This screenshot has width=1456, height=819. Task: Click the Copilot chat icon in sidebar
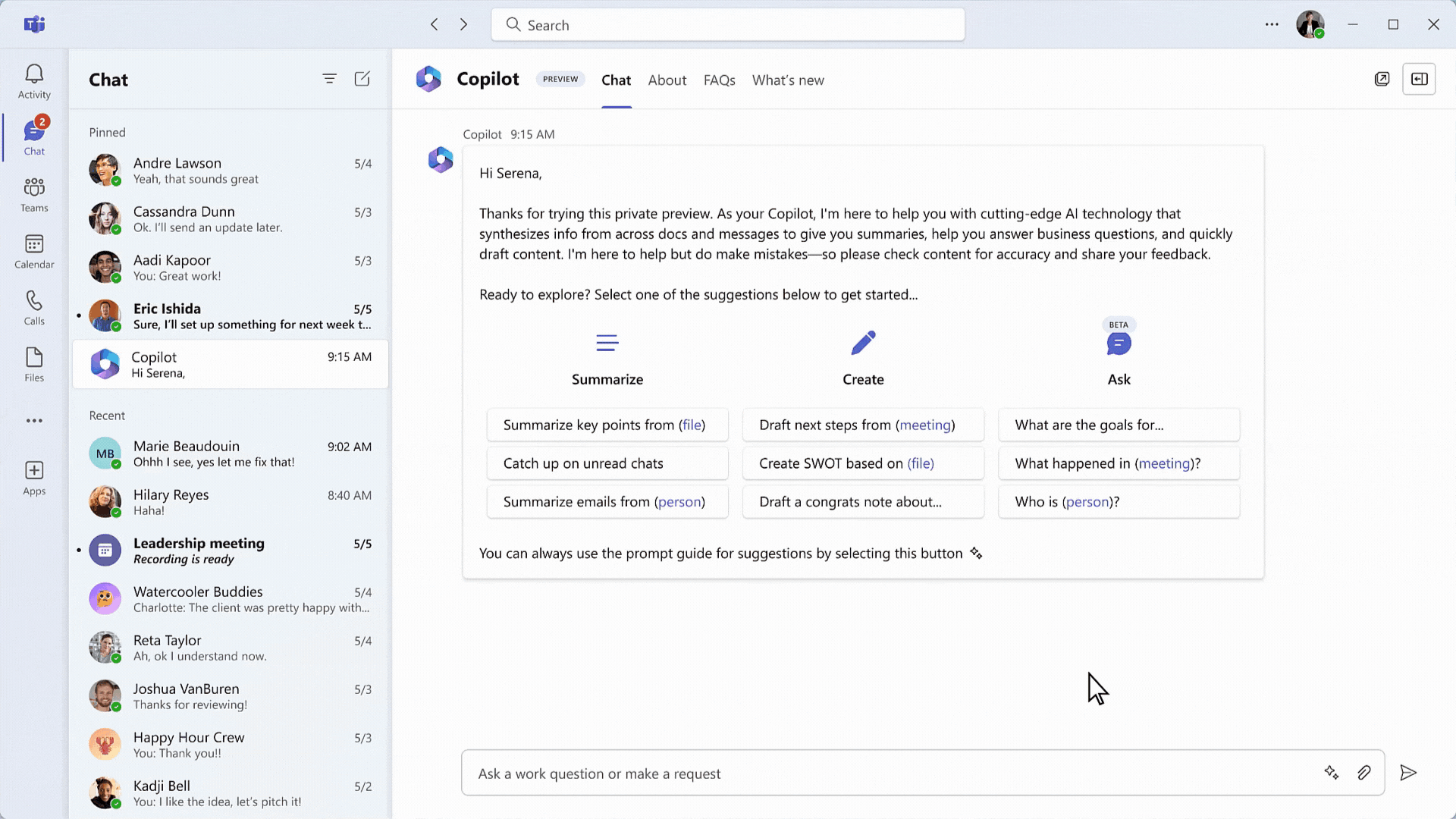[105, 364]
